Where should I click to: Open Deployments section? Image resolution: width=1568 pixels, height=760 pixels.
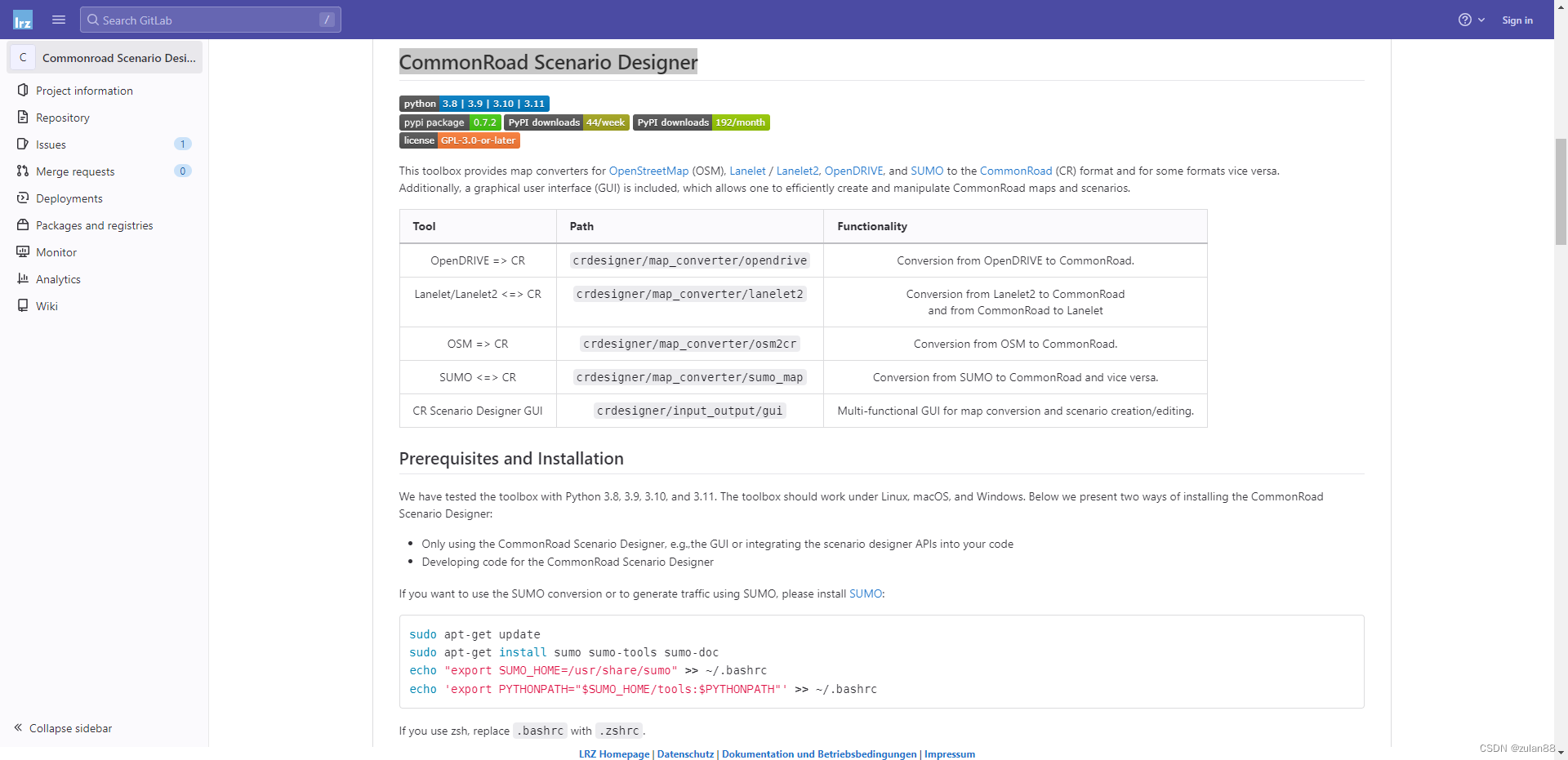pos(69,198)
